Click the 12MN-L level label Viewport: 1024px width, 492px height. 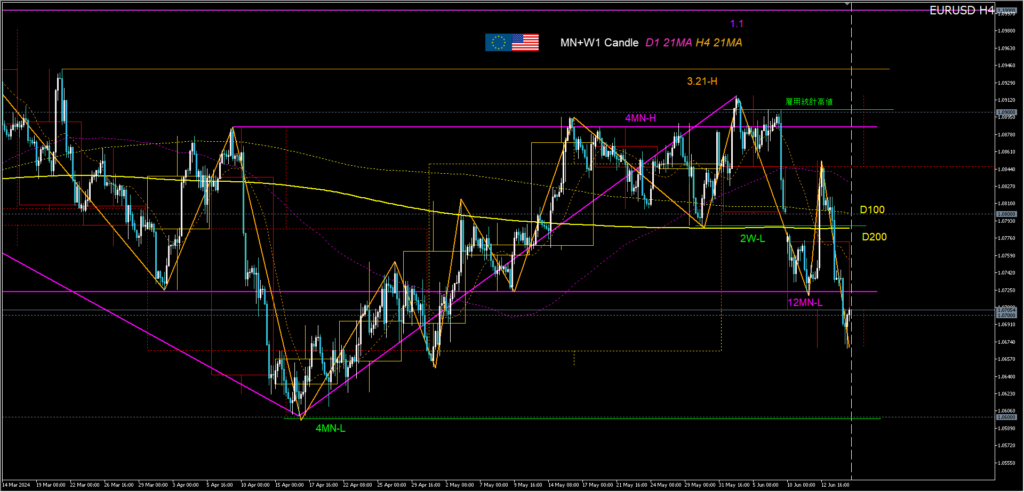(804, 302)
